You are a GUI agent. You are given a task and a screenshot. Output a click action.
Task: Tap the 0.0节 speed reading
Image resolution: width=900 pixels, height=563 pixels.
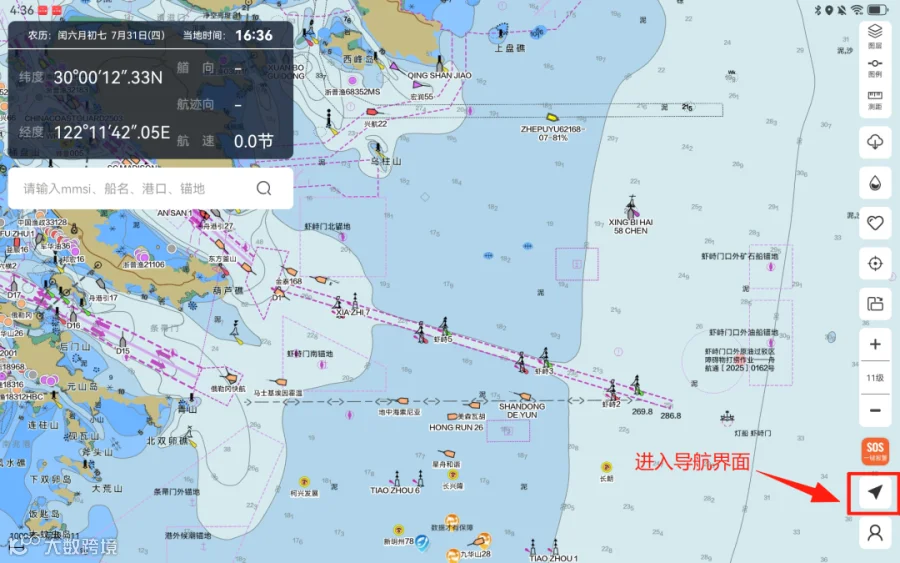(253, 141)
